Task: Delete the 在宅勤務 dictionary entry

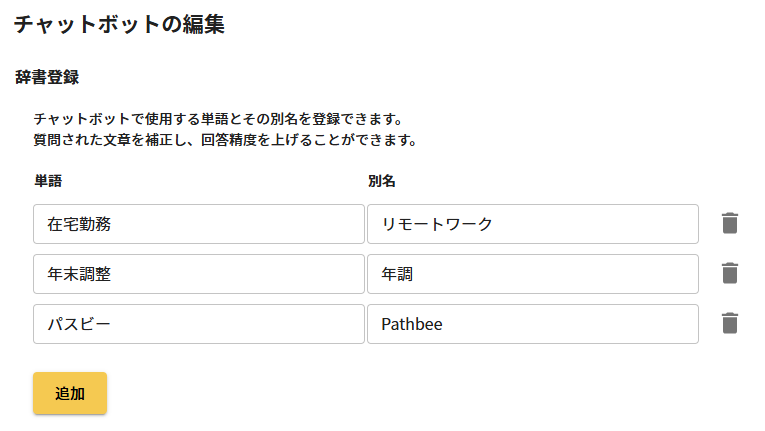Action: pos(730,223)
